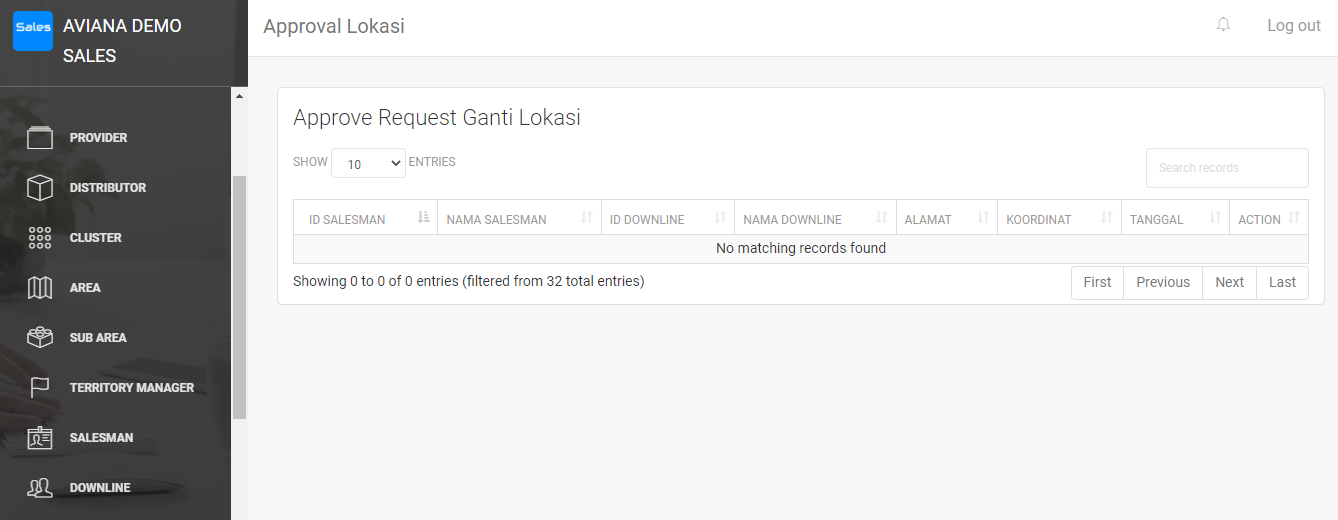The image size is (1338, 520).
Task: Click the Search records field
Action: 1226,168
